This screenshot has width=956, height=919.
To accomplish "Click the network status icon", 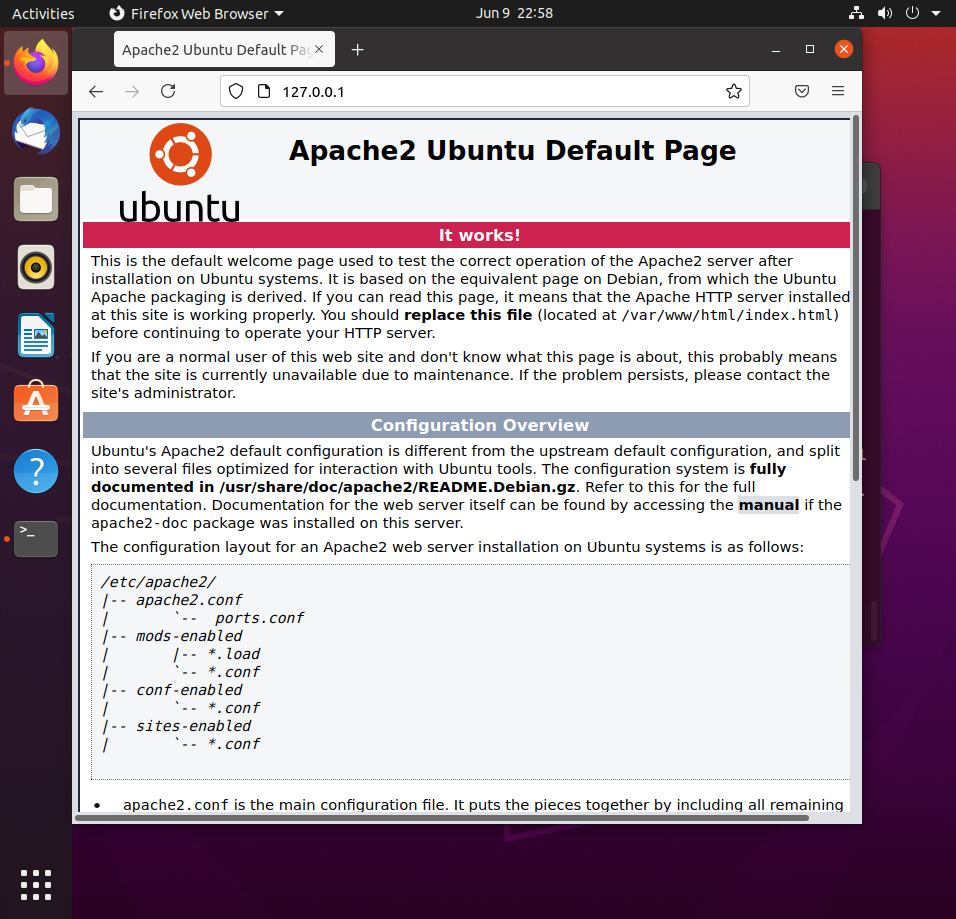I will [857, 13].
